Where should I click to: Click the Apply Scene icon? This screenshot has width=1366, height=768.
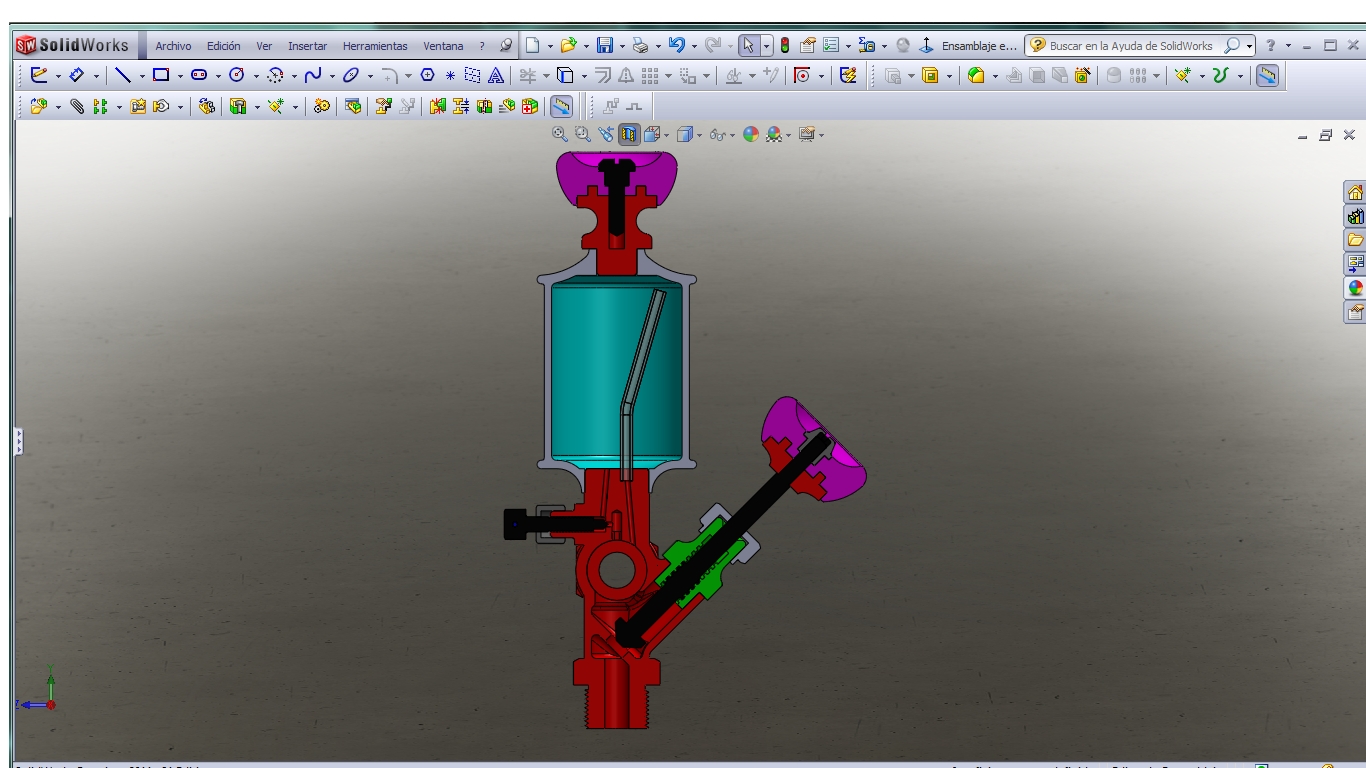coord(774,134)
